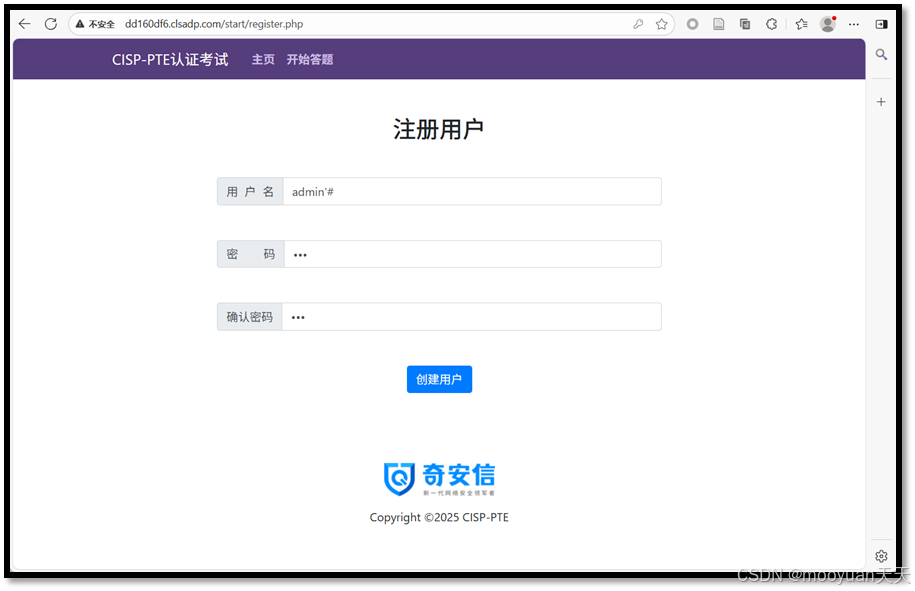The height and width of the screenshot is (591, 915).
Task: Click the favorites star in the address bar
Action: tap(661, 24)
